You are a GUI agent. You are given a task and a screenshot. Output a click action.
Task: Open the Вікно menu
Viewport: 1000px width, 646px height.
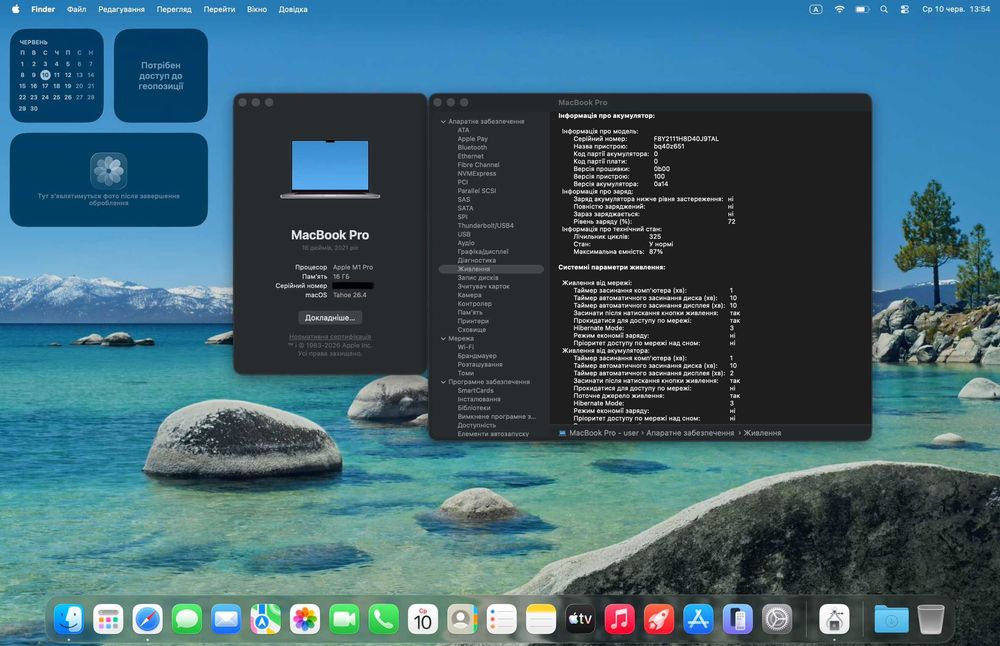[x=257, y=10]
